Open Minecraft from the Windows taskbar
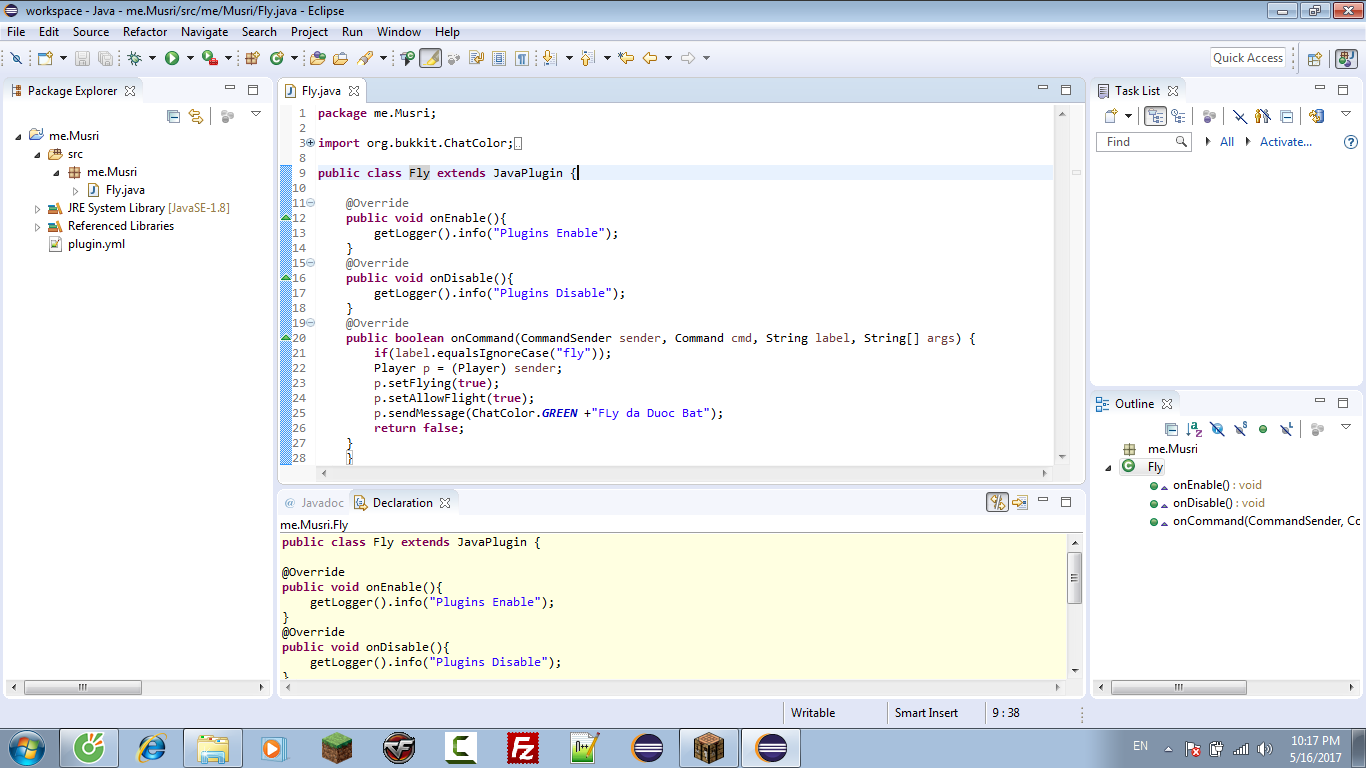Image resolution: width=1366 pixels, height=768 pixels. tap(337, 747)
